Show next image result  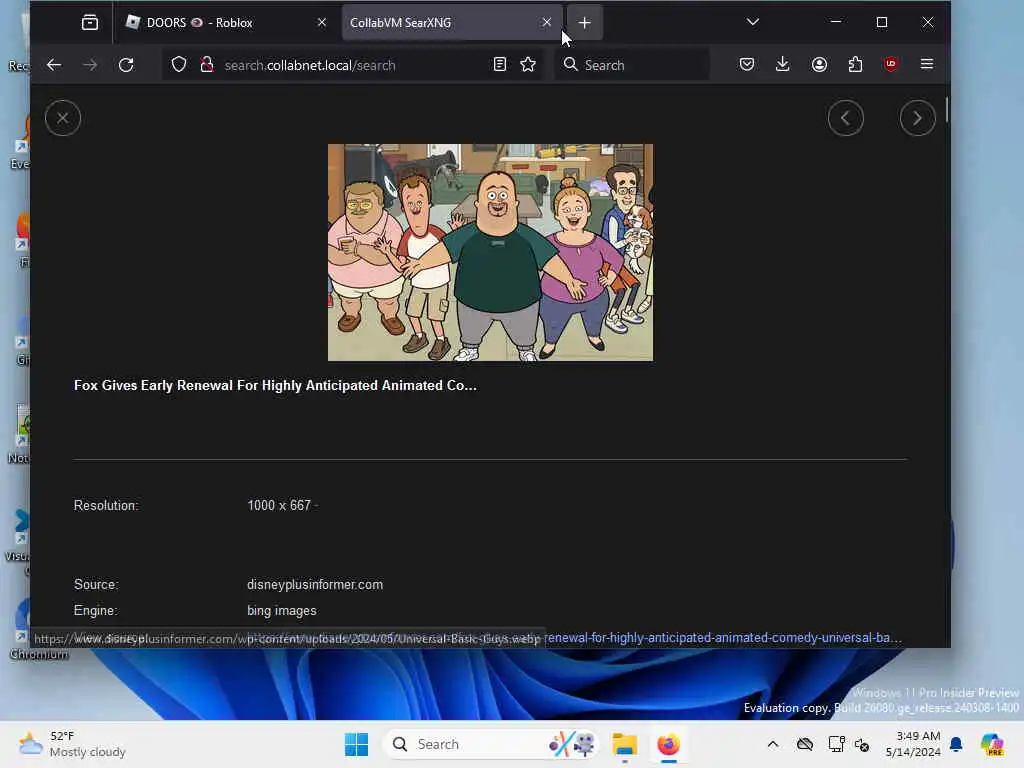(x=918, y=118)
